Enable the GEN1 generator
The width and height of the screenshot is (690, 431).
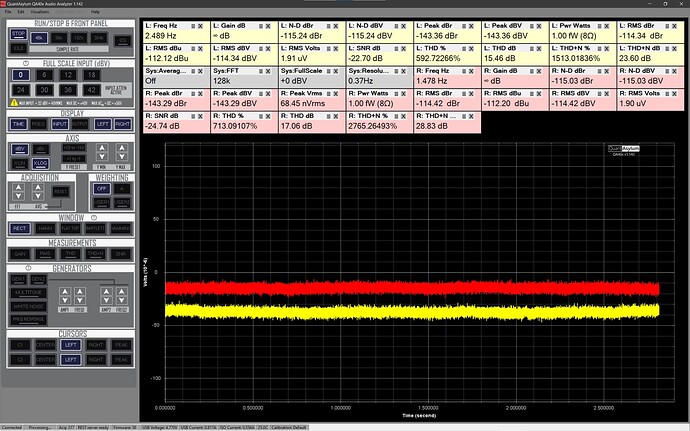pos(18,279)
